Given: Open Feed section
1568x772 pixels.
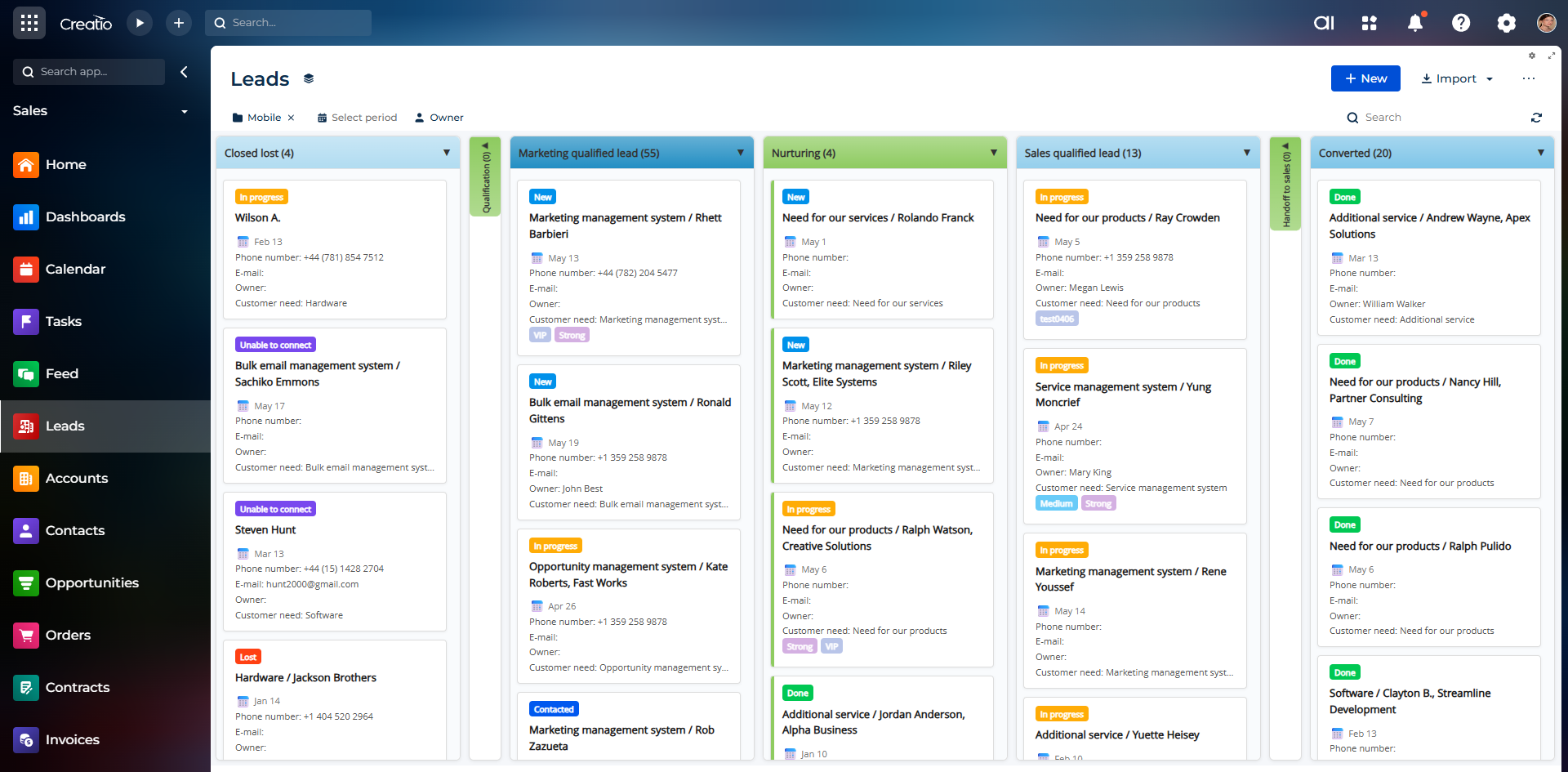Looking at the screenshot, I should coord(105,374).
